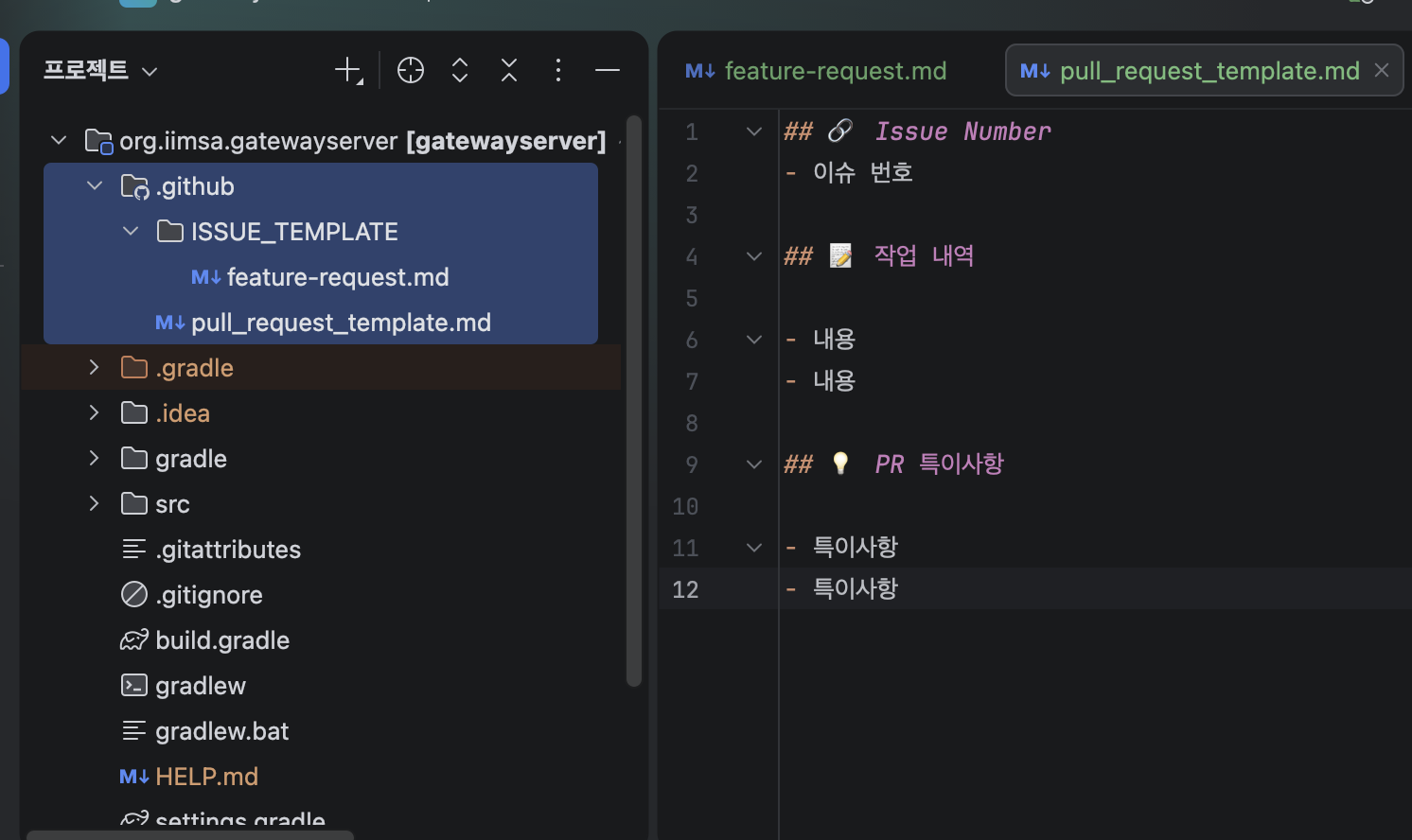Collapse the ISSUE_TEMPLATE folder
1412x840 pixels.
[x=131, y=232]
